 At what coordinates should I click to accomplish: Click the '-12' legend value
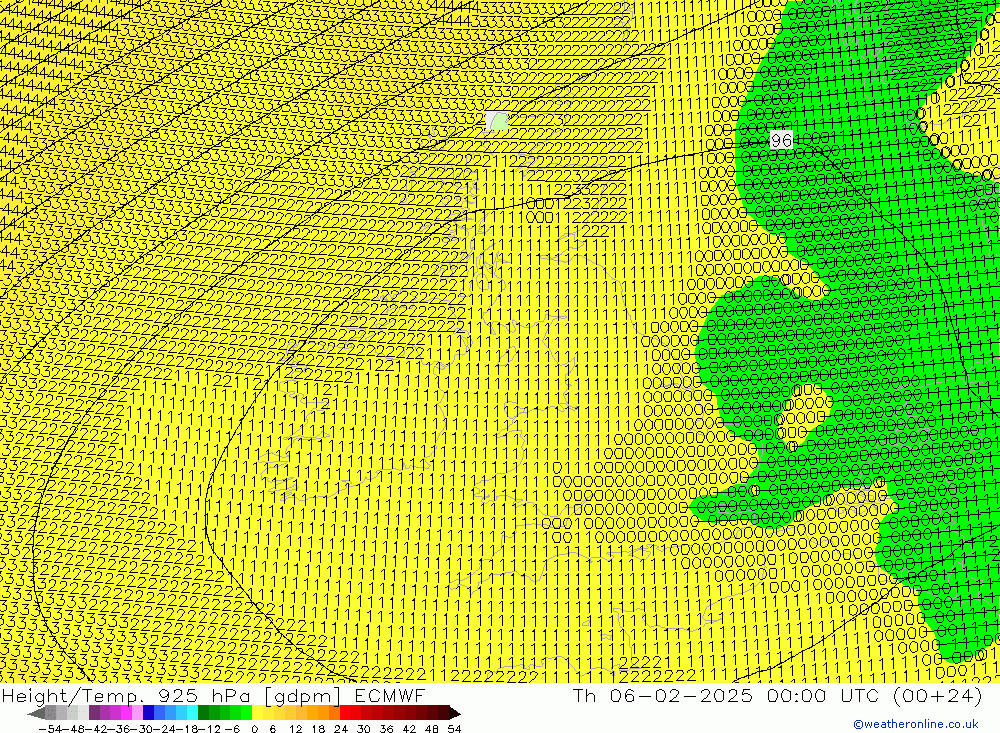[x=209, y=729]
